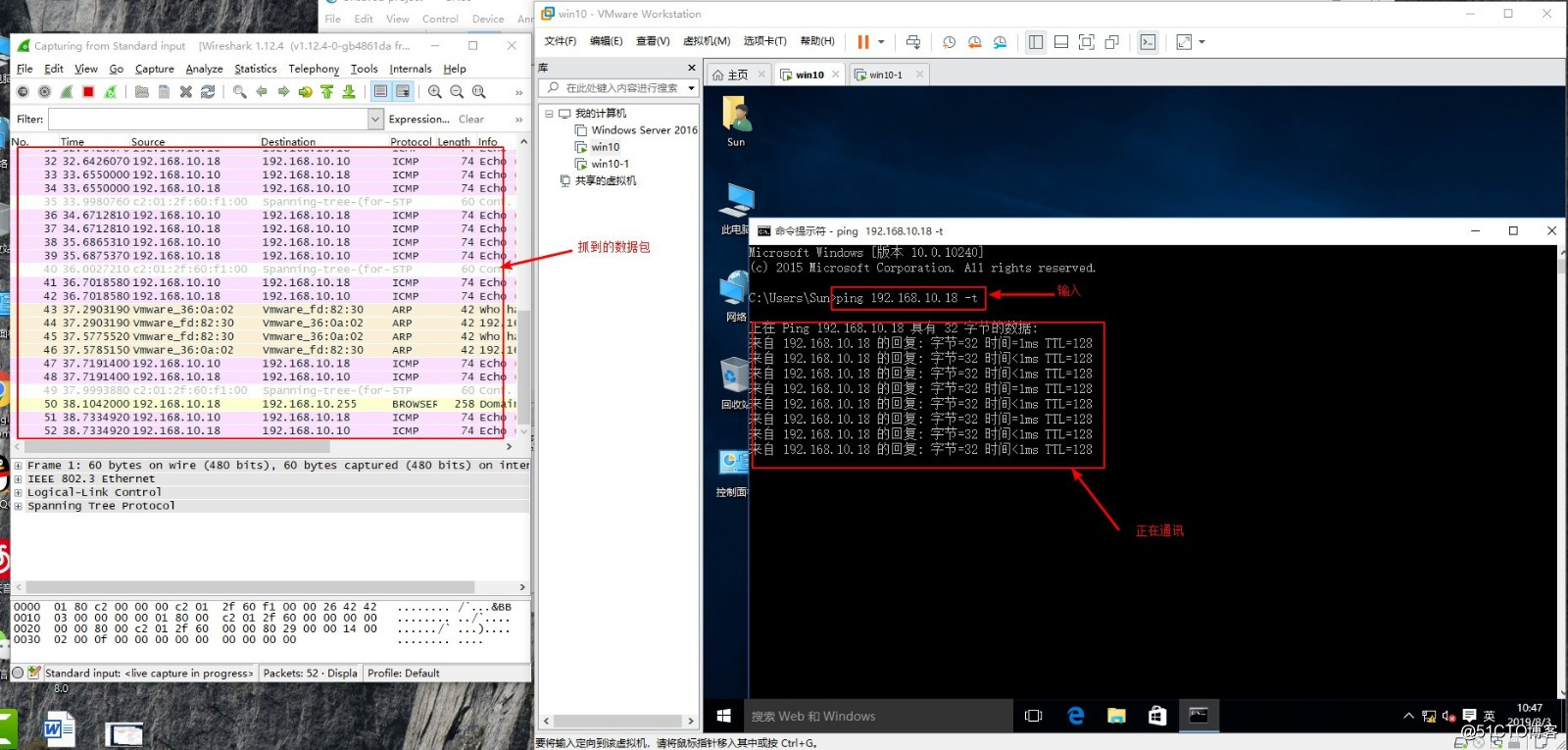Open Wireshark capture options icon
Image resolution: width=1568 pixels, height=750 pixels.
point(44,91)
